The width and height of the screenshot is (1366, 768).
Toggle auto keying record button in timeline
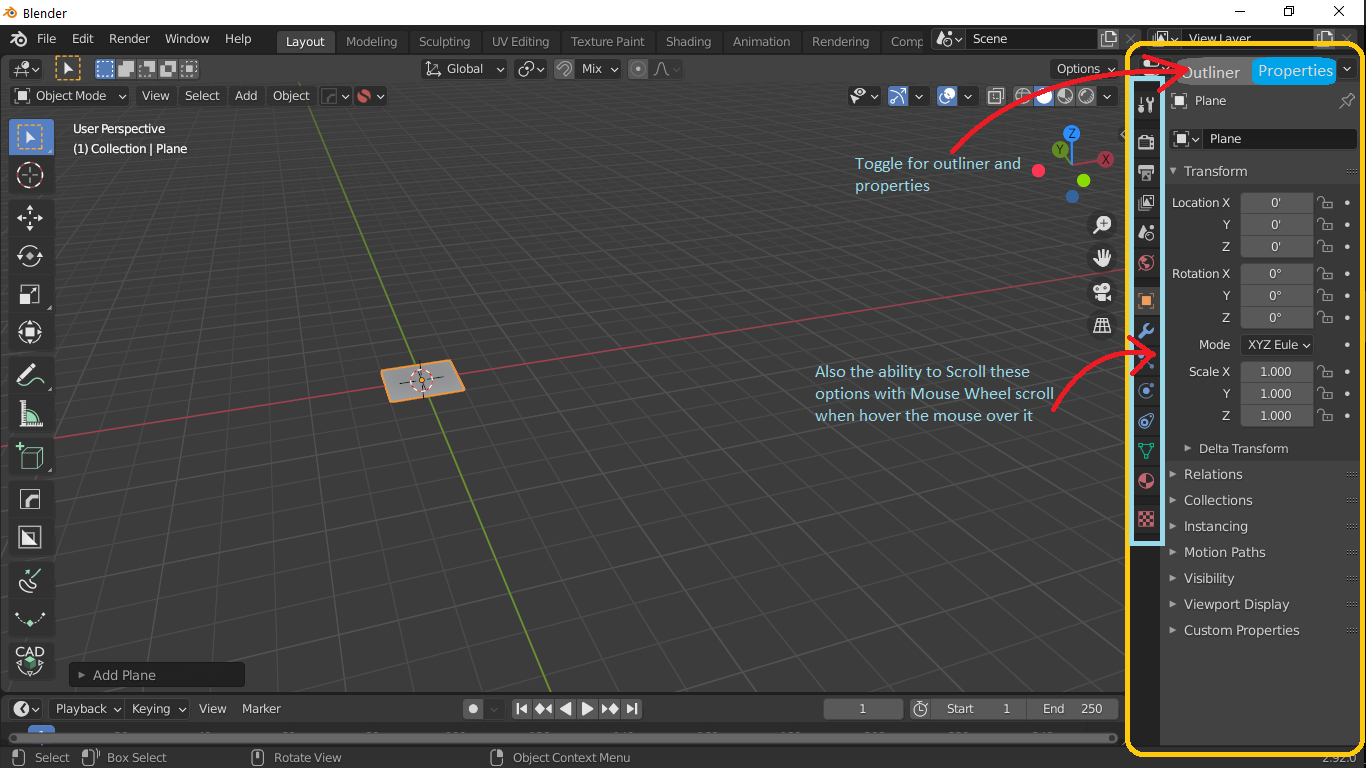[x=473, y=708]
